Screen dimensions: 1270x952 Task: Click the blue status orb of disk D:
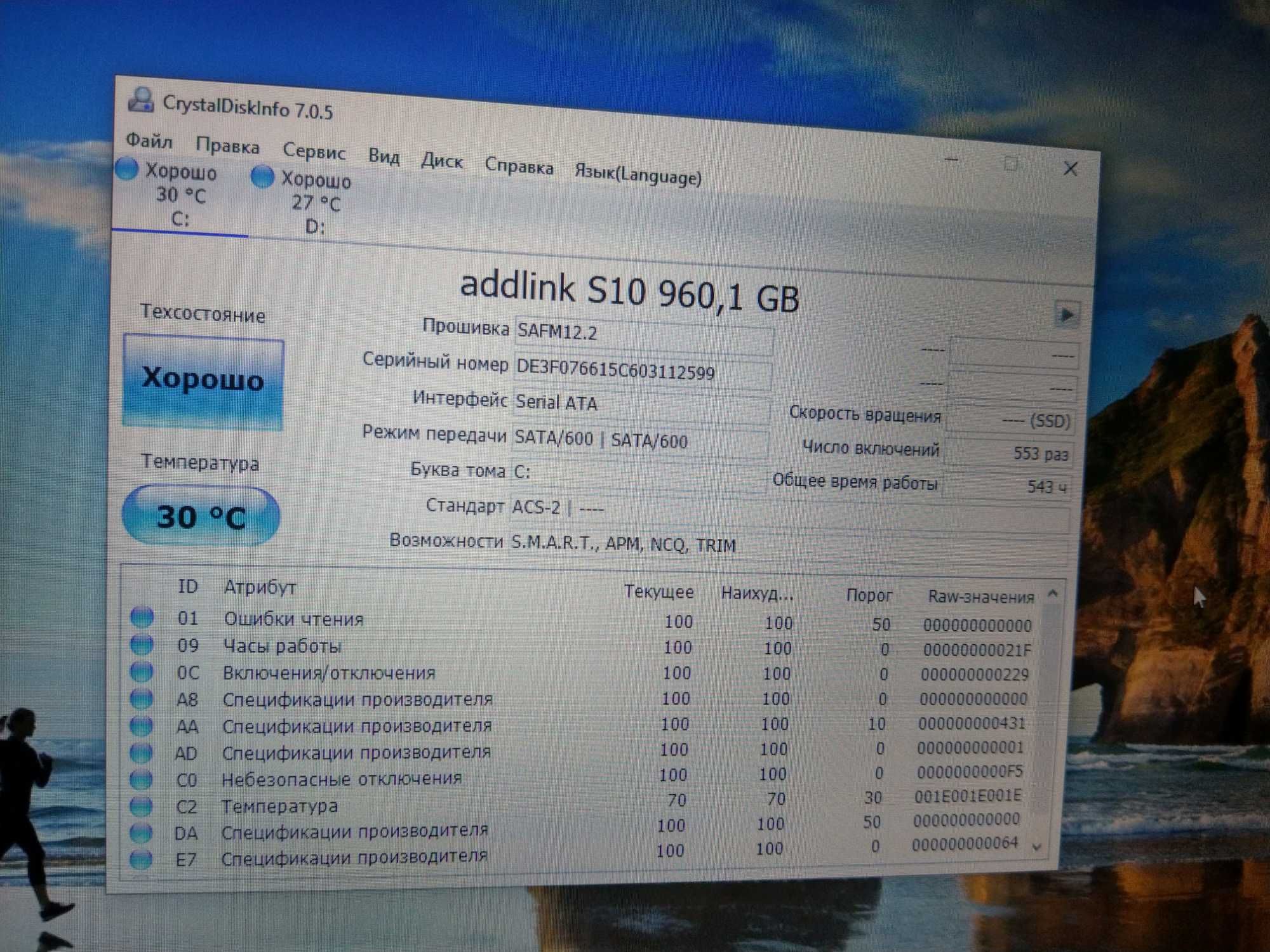pyautogui.click(x=262, y=176)
